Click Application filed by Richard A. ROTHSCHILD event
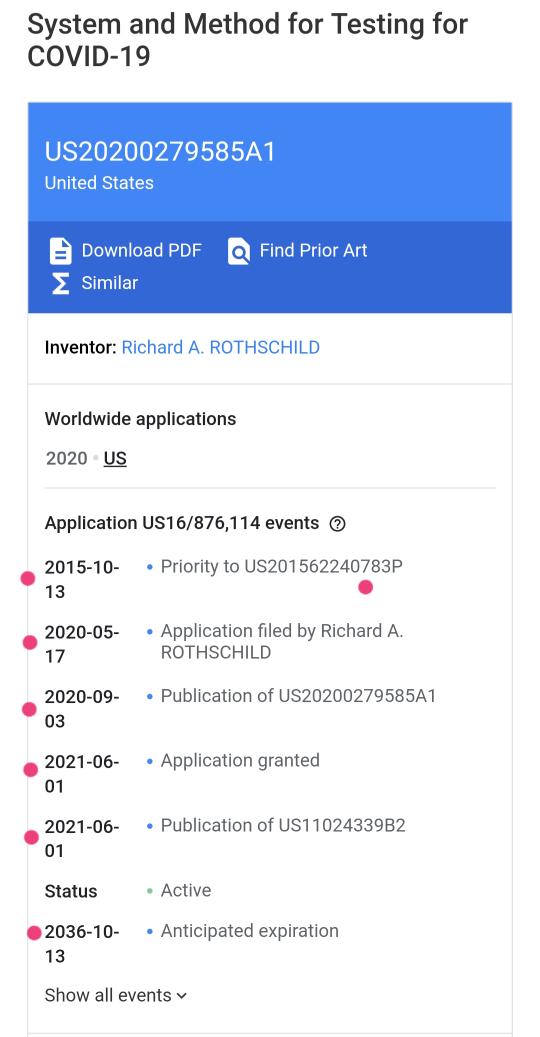Image resolution: width=540 pixels, height=1037 pixels. point(282,642)
